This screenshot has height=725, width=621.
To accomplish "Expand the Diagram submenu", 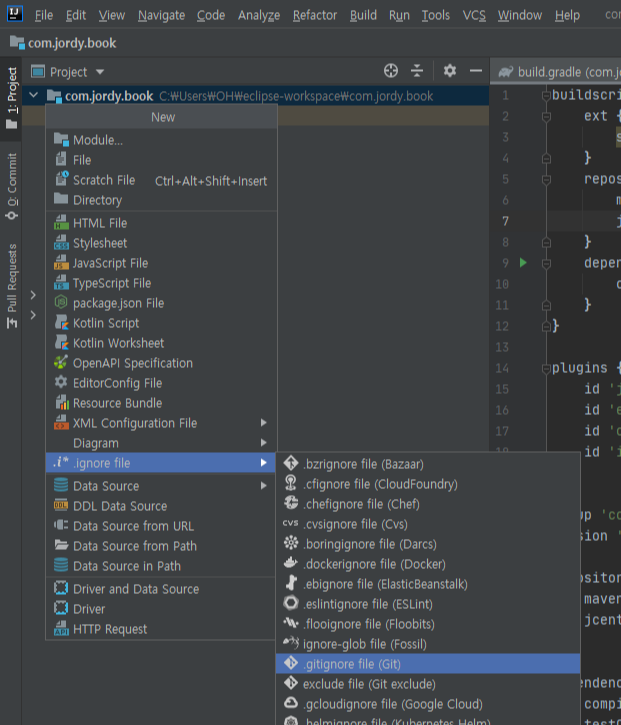I will point(161,443).
